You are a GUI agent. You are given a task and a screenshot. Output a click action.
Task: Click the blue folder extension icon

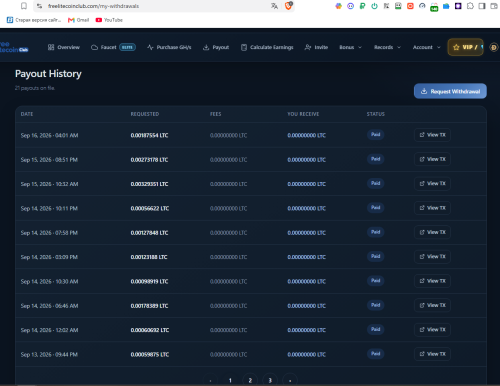tap(446, 6)
